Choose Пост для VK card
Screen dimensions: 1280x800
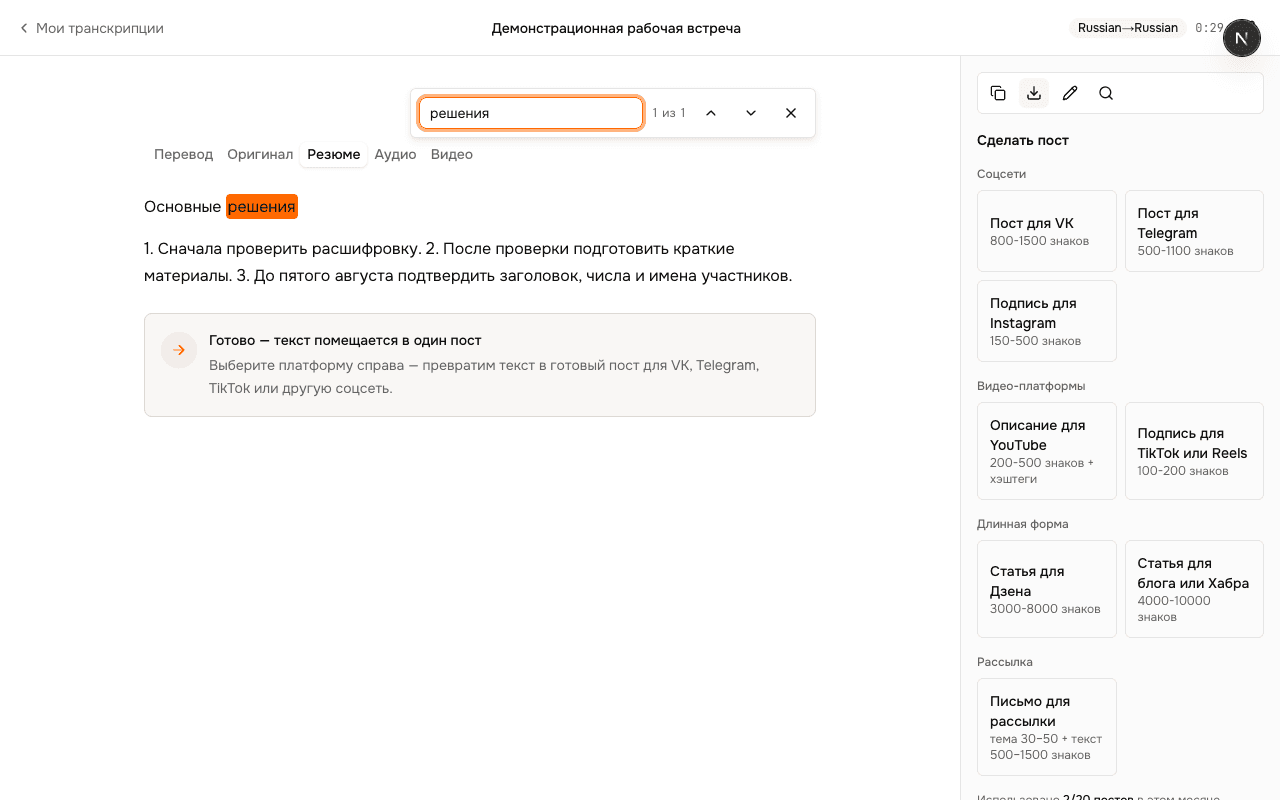click(1047, 231)
